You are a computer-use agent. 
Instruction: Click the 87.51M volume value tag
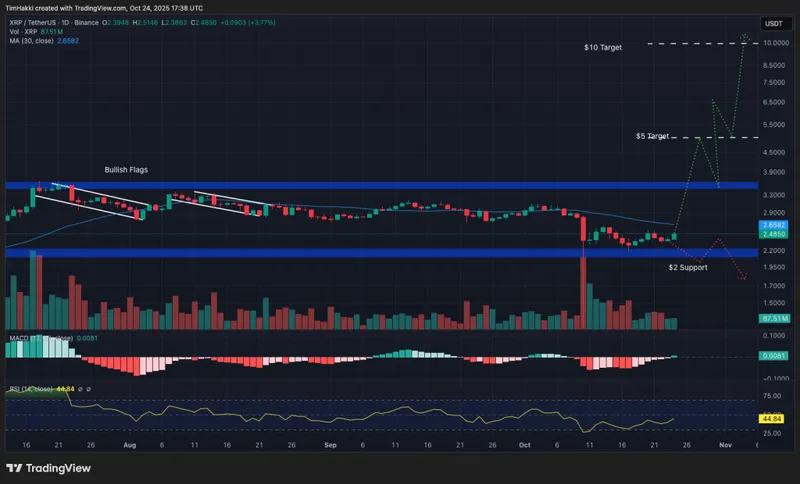click(x=773, y=318)
